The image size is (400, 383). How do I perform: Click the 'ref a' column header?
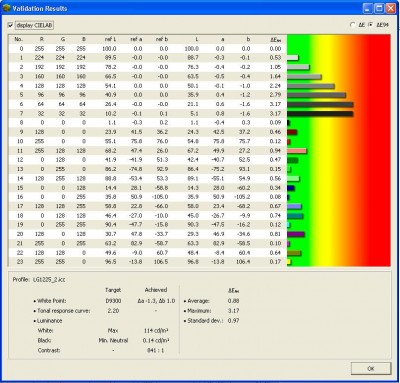[x=136, y=39]
